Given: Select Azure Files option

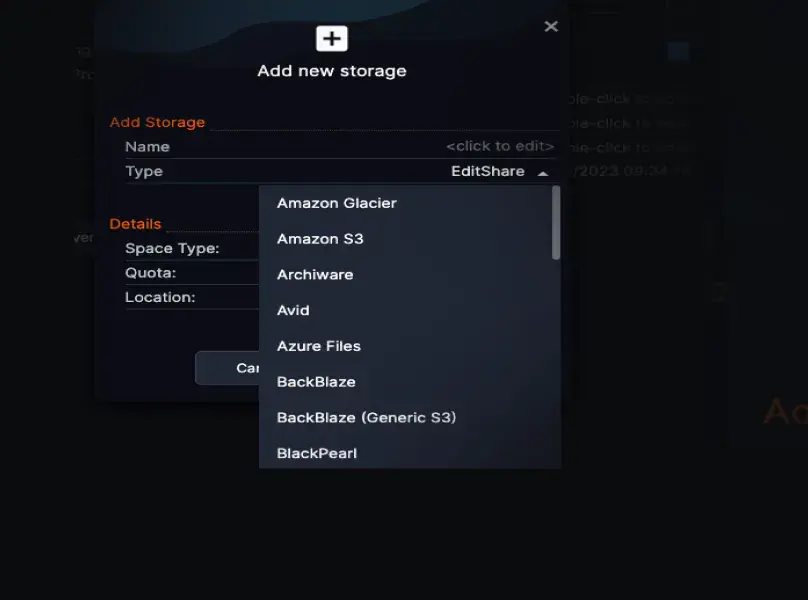Looking at the screenshot, I should click(x=318, y=346).
